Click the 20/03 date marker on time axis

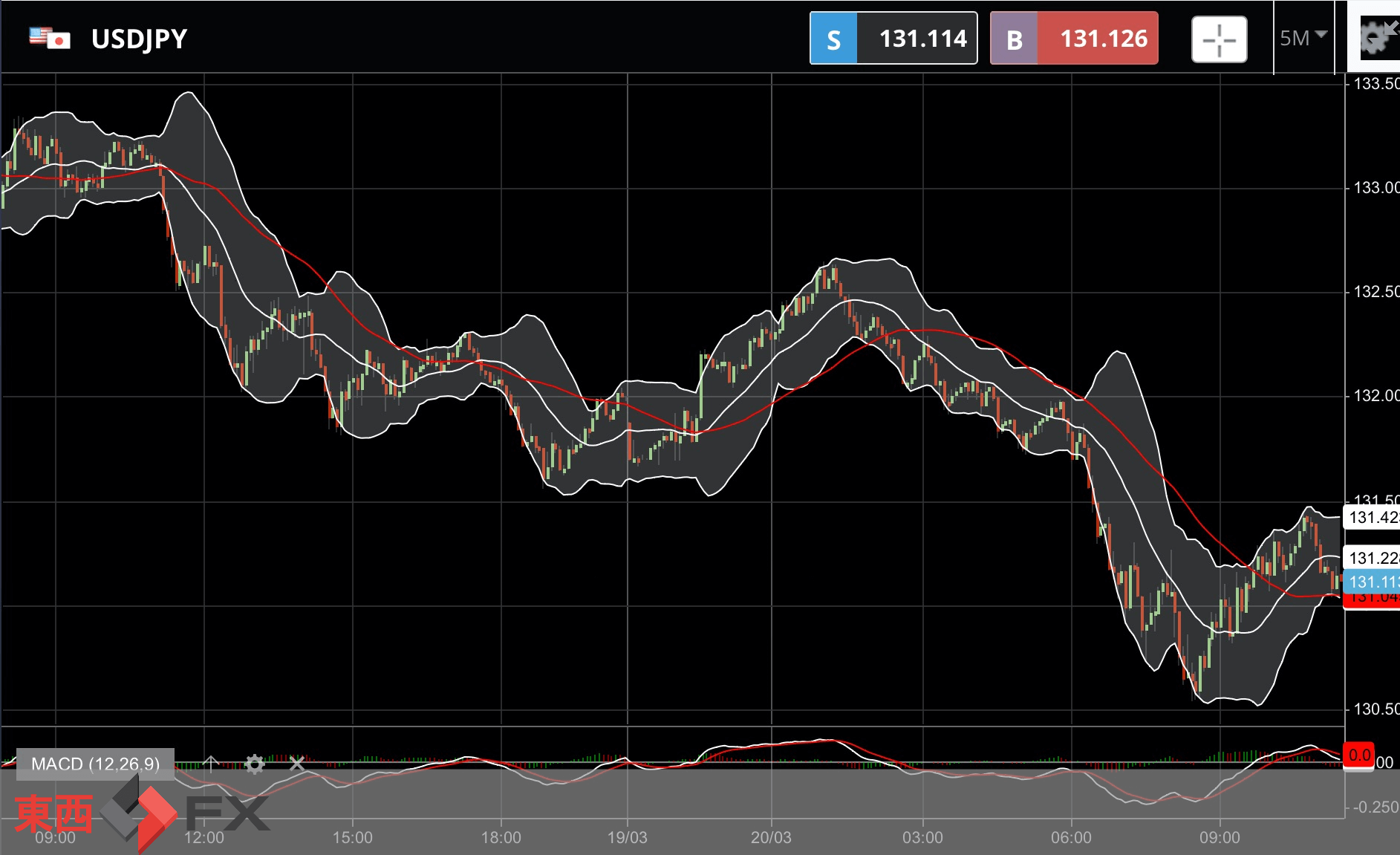(x=771, y=837)
